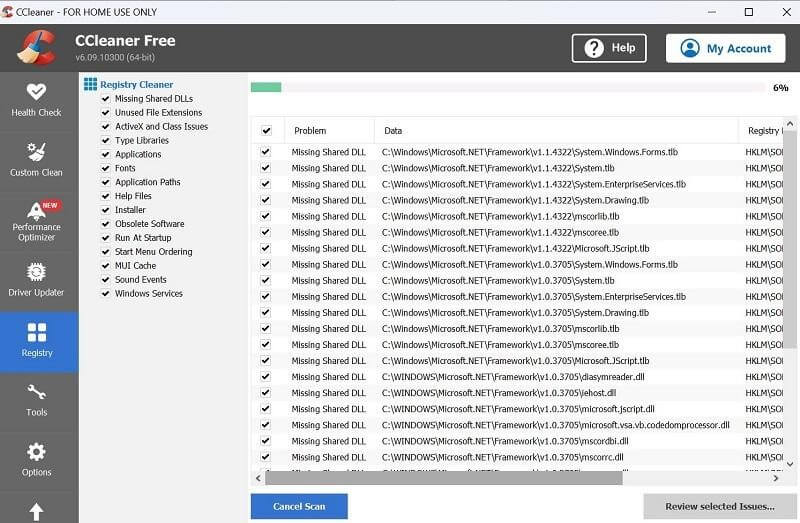Uncheck row for diasymreader.dll

(265, 377)
